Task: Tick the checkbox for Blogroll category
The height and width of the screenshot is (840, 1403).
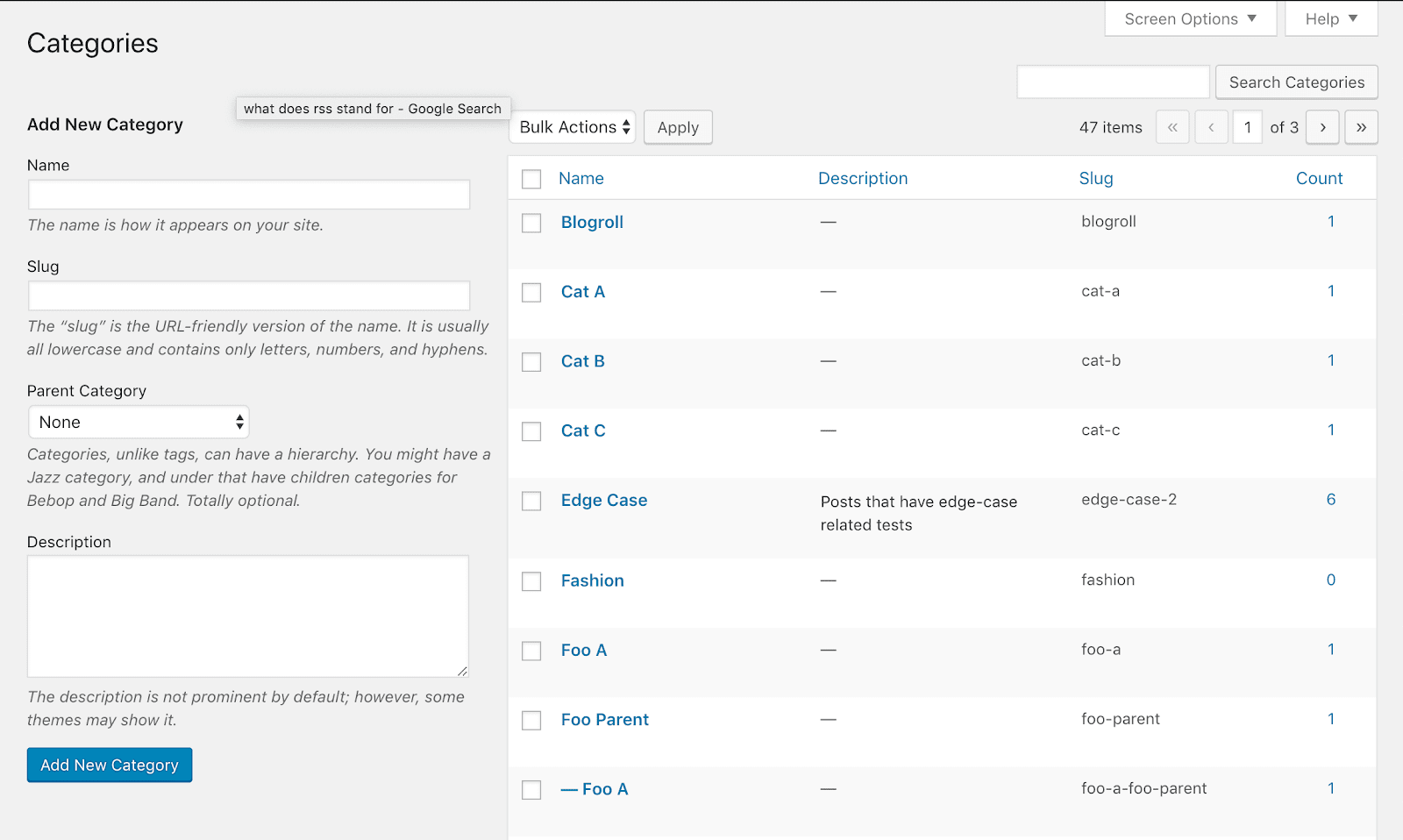Action: tap(531, 223)
